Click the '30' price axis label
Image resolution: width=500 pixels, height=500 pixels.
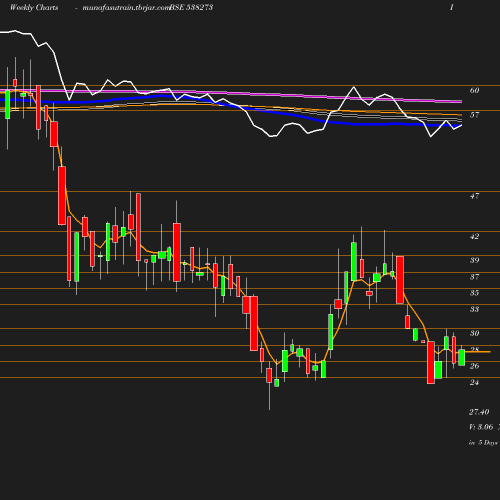[x=474, y=333]
